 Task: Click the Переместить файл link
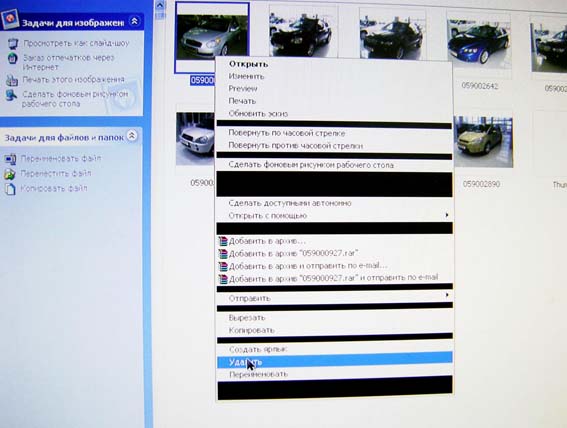pyautogui.click(x=56, y=174)
